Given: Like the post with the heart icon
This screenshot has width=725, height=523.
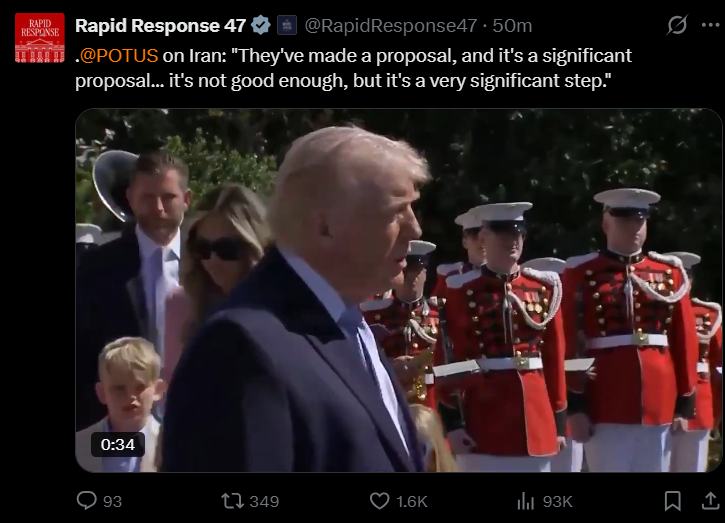Looking at the screenshot, I should click(x=380, y=501).
